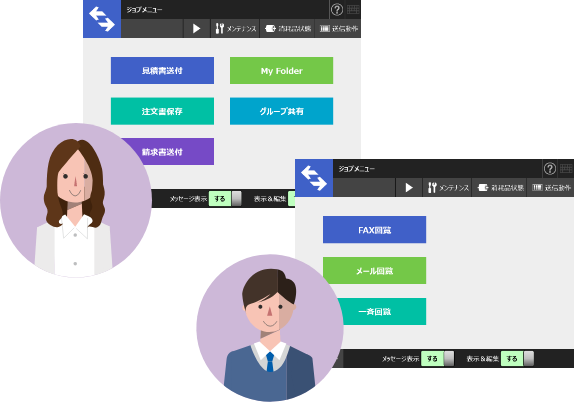Viewport: 574px width, 413px height.
Task: Select the 見積書送付 job button
Action: click(163, 71)
